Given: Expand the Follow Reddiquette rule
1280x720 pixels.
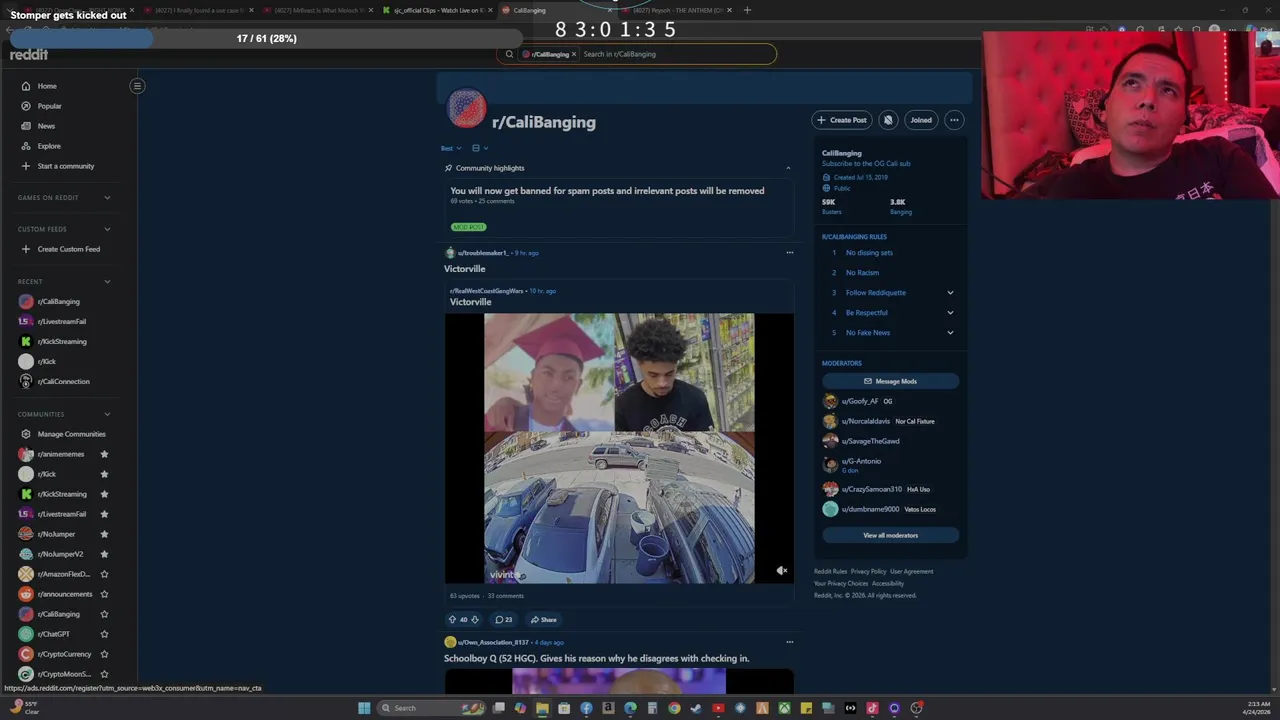Looking at the screenshot, I should [950, 293].
